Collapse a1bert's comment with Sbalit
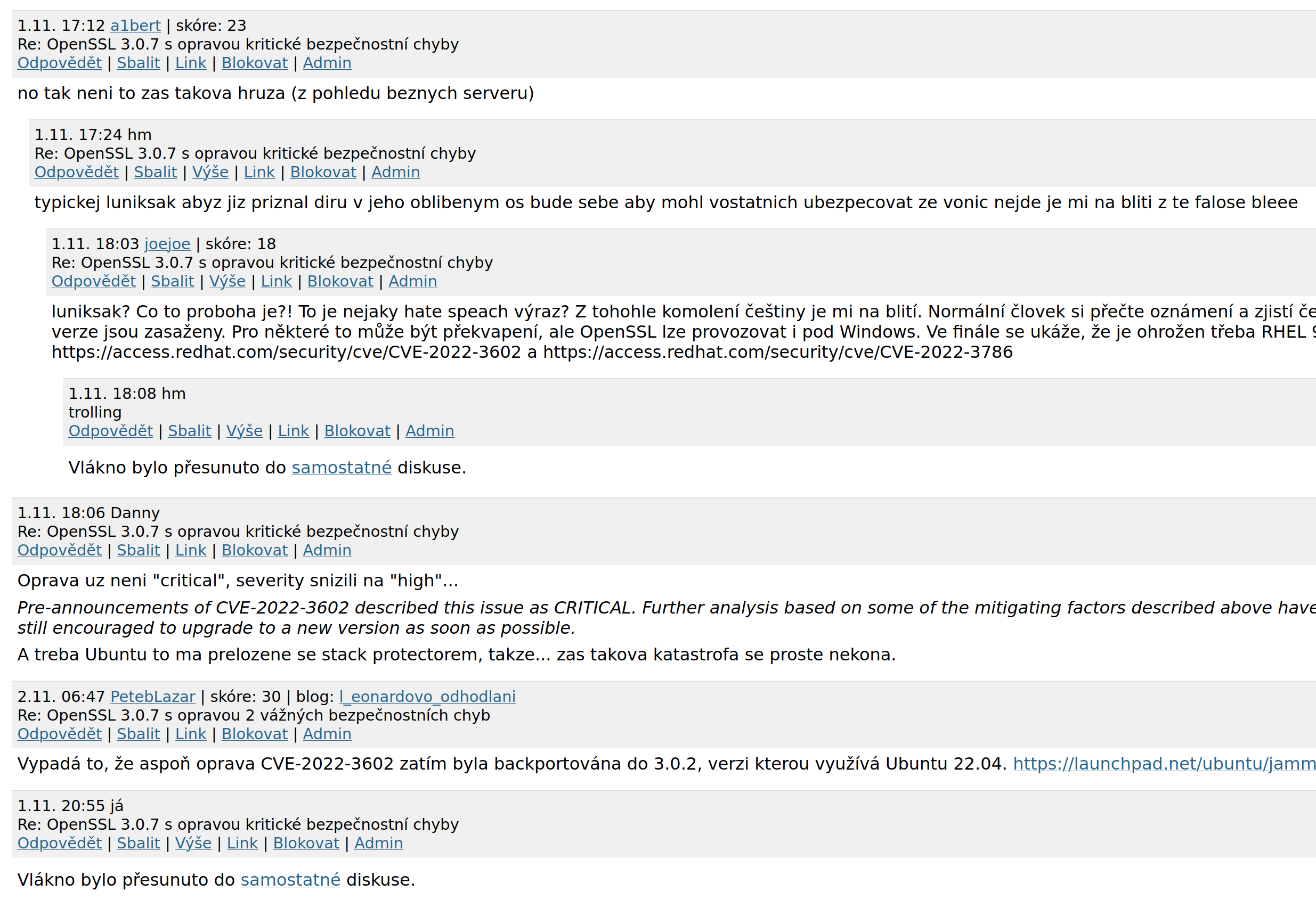Screen dimensions: 1316x899 point(138,63)
